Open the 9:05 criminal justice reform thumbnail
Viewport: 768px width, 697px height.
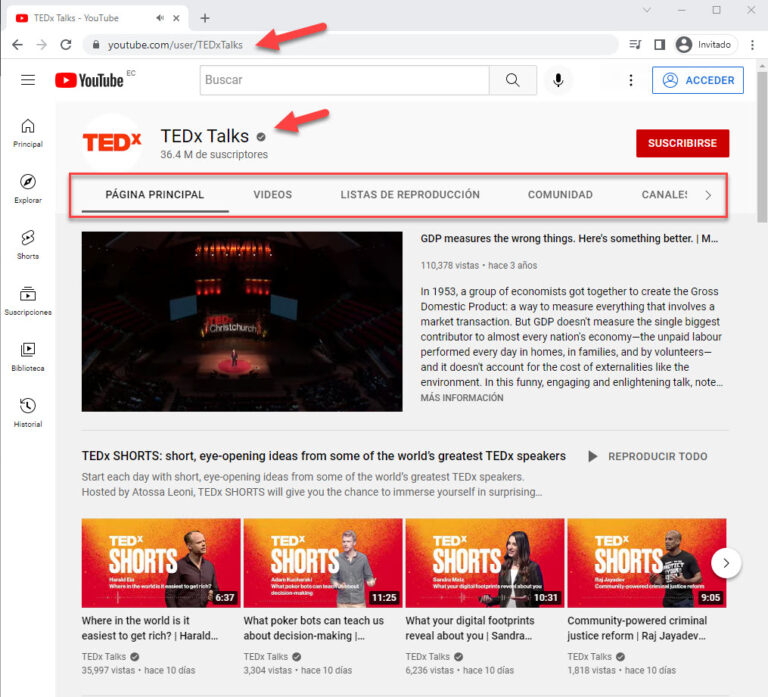click(647, 563)
